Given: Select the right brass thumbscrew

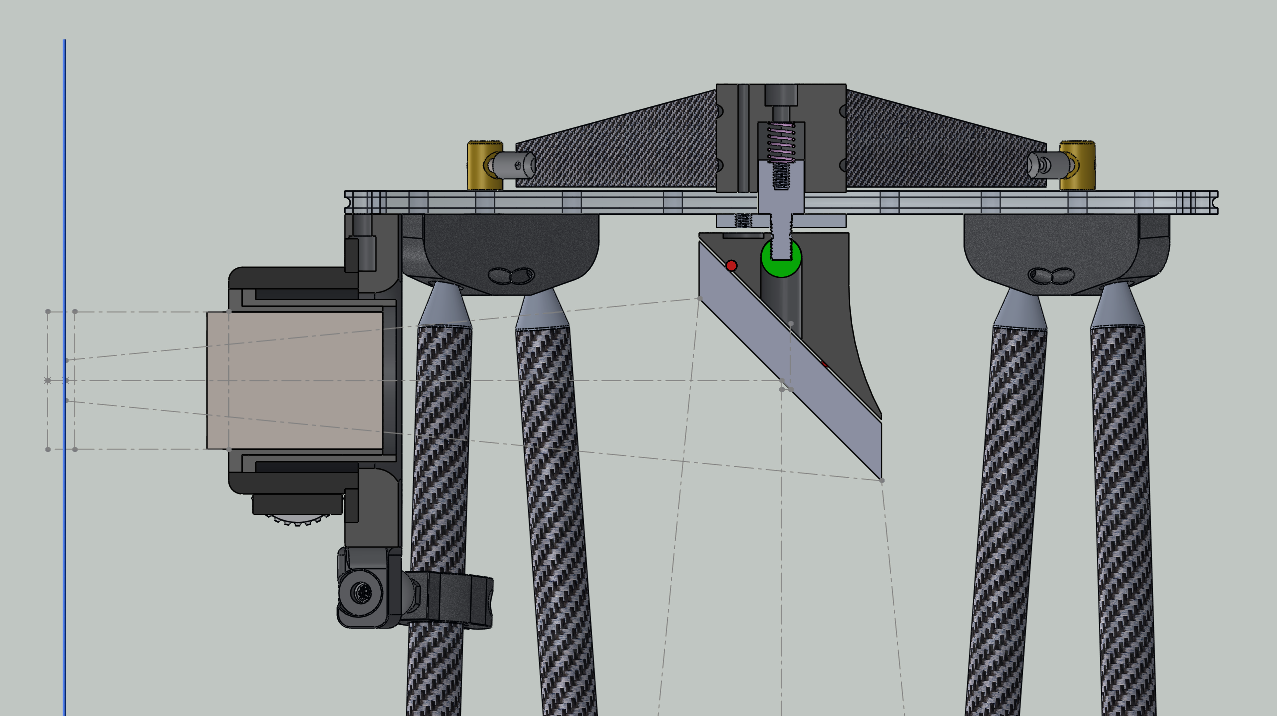Looking at the screenshot, I should [x=1078, y=165].
